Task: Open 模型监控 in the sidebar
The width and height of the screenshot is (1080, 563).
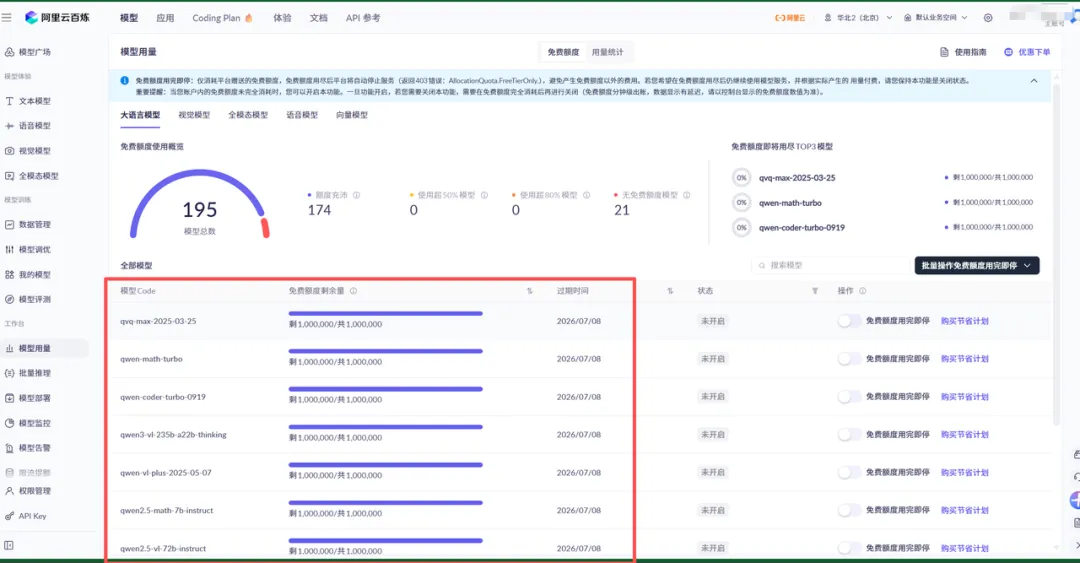Action: (28, 422)
